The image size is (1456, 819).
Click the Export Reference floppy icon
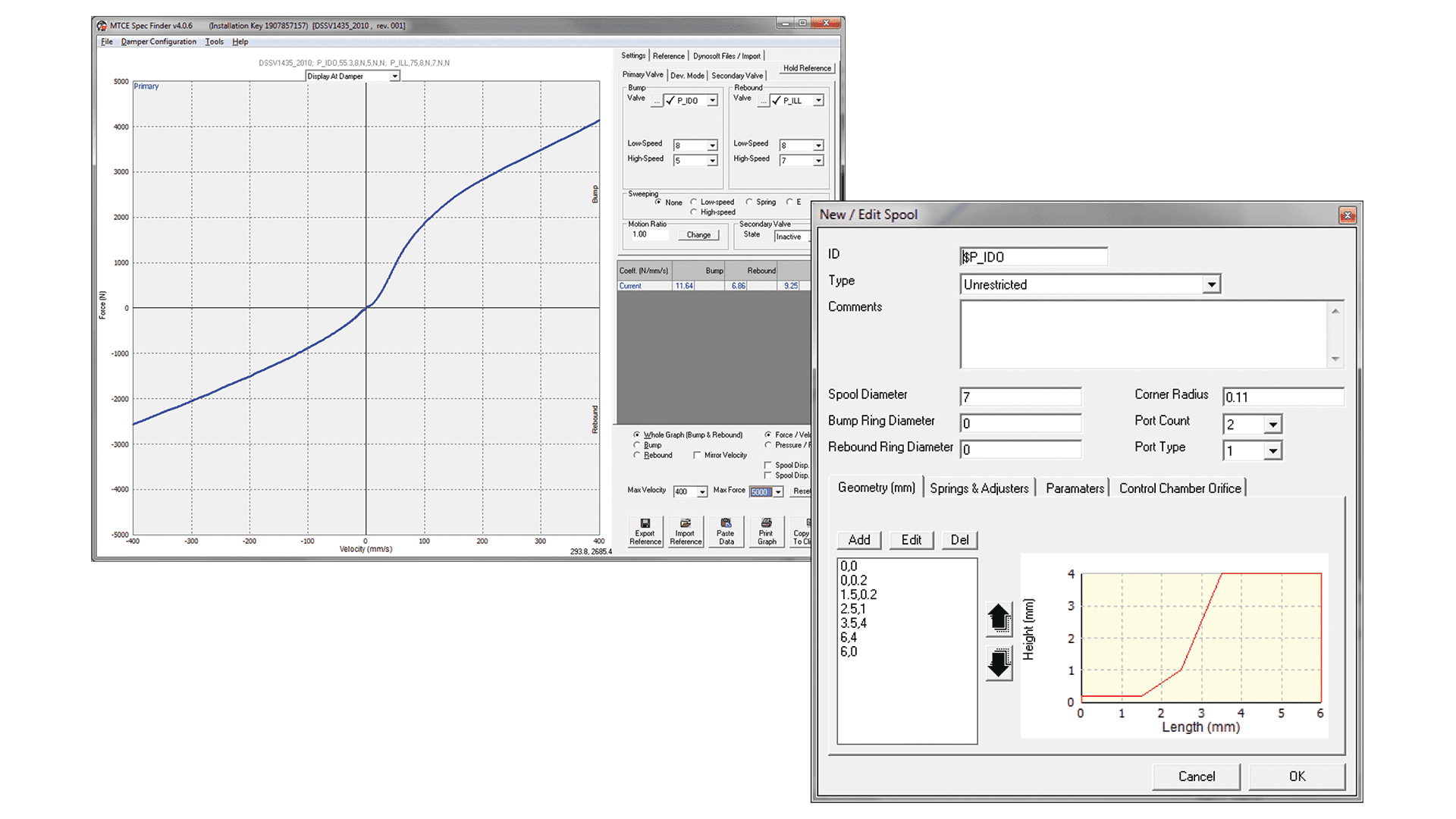point(645,523)
